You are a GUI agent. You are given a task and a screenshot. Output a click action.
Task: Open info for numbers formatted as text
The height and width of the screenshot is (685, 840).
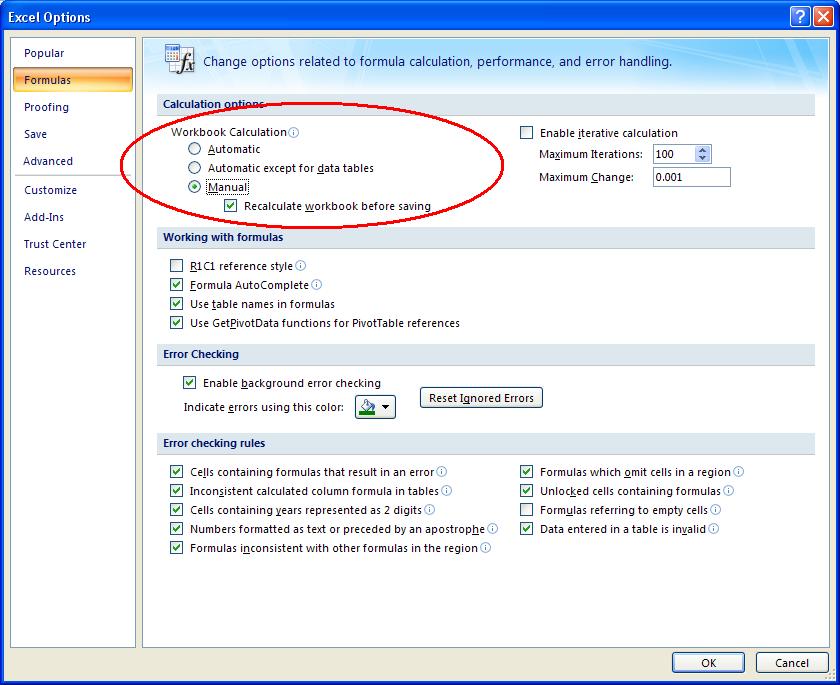(x=492, y=529)
